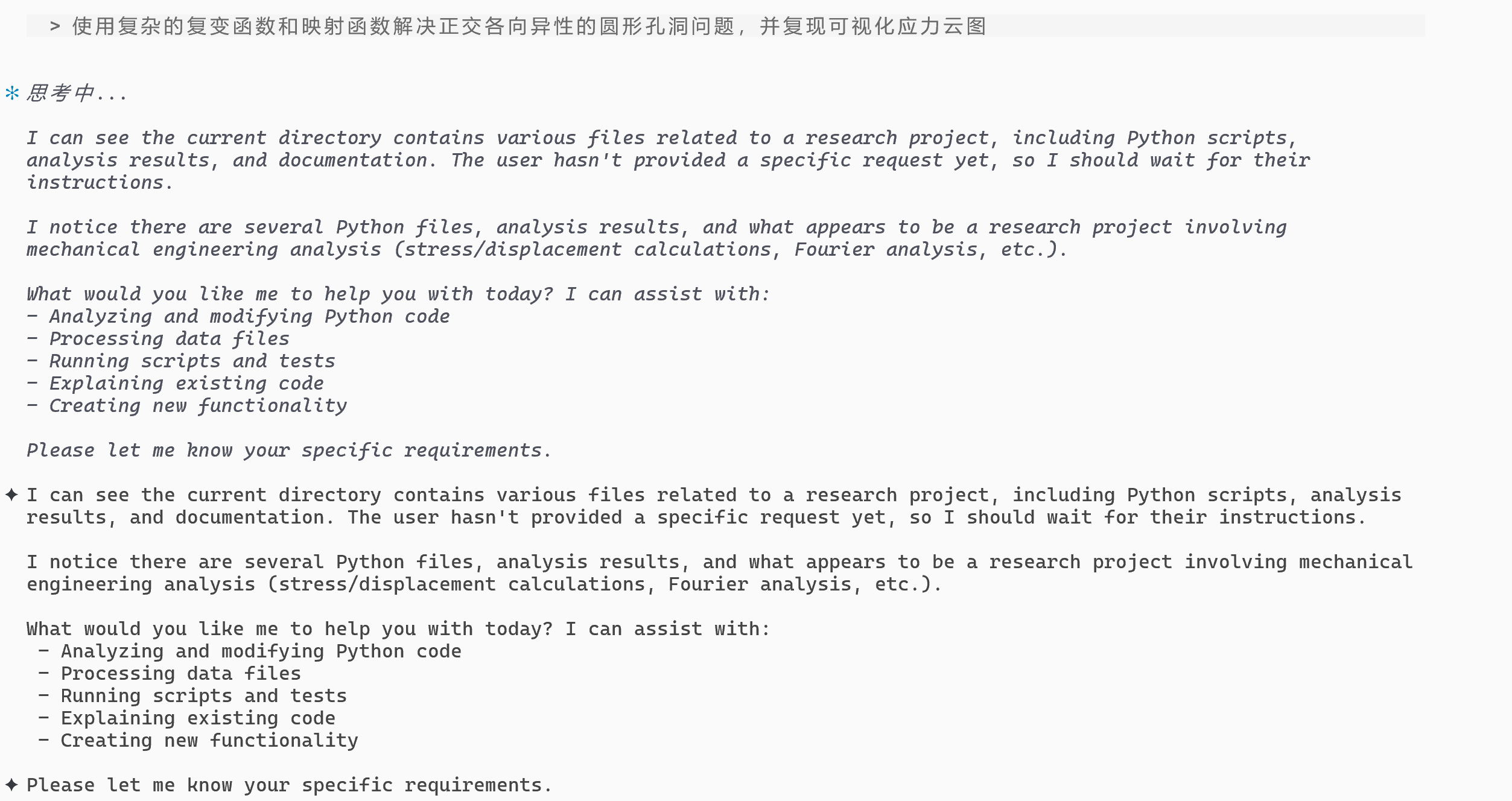The height and width of the screenshot is (801, 1512).
Task: Click non-italic 'What would you like me' line
Action: pos(398,628)
